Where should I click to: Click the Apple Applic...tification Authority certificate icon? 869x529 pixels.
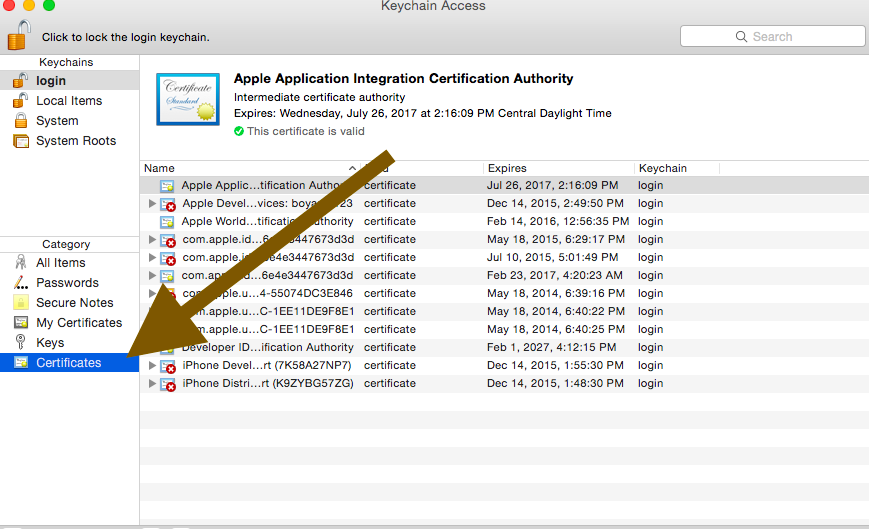(x=167, y=186)
